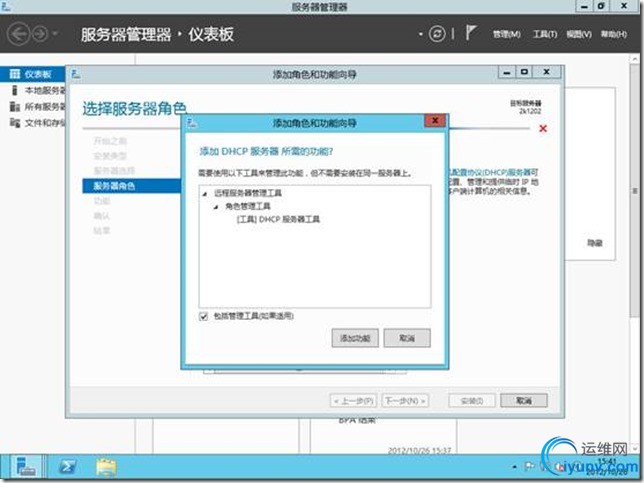Open the 工具(T) menu
The width and height of the screenshot is (644, 483).
point(545,34)
